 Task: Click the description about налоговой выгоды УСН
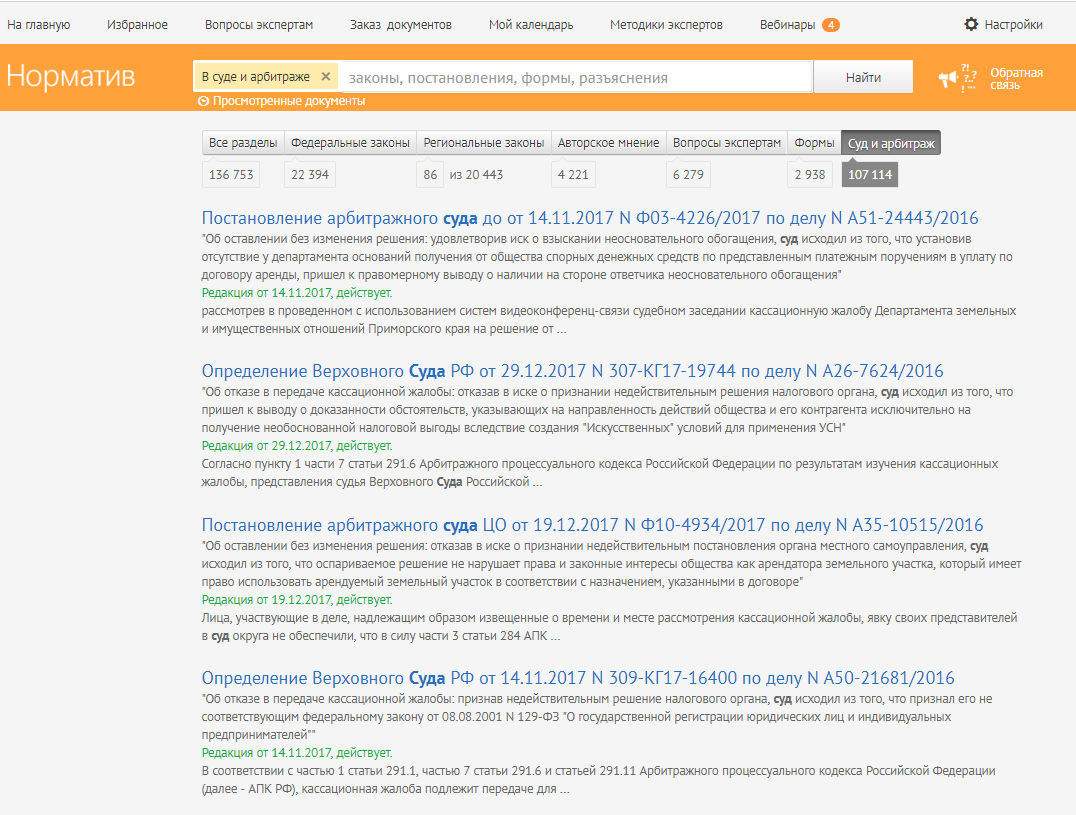tap(607, 410)
